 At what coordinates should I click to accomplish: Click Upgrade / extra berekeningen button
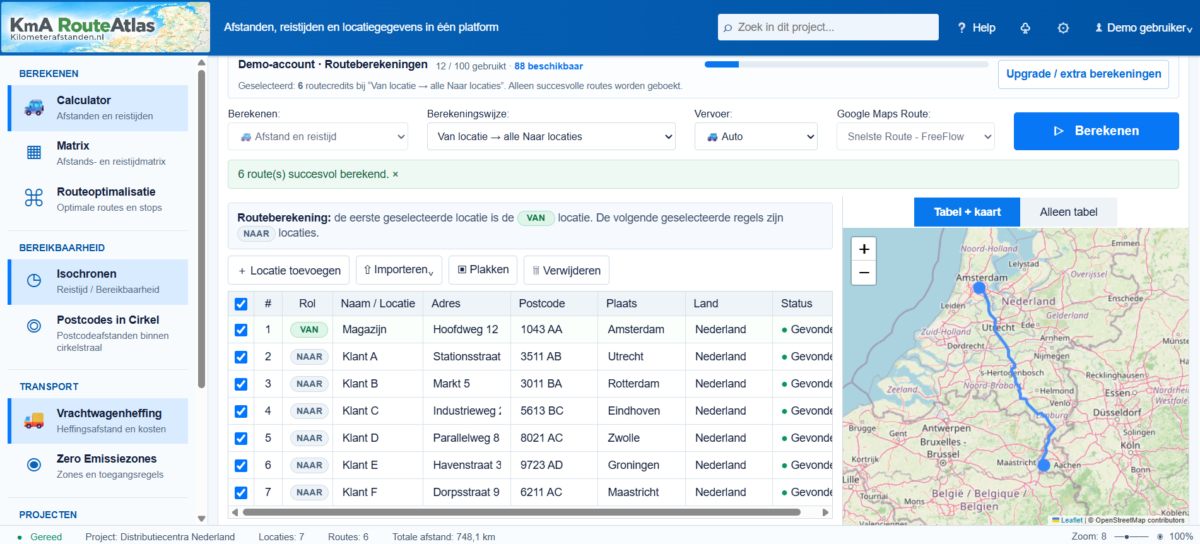(x=1083, y=74)
